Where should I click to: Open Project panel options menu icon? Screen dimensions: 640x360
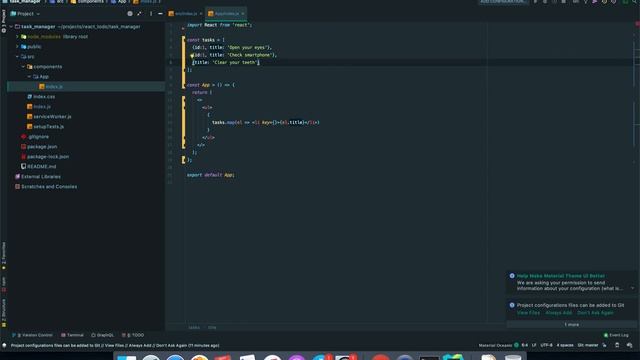pyautogui.click(x=151, y=13)
